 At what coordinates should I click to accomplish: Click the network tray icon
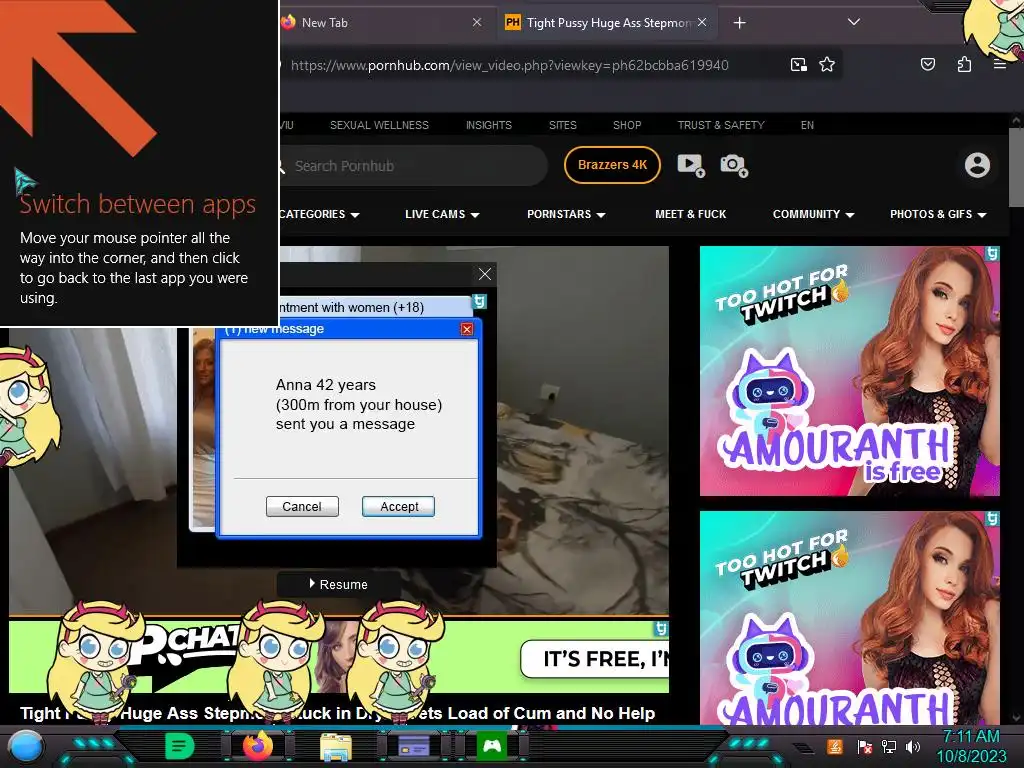pos(889,746)
